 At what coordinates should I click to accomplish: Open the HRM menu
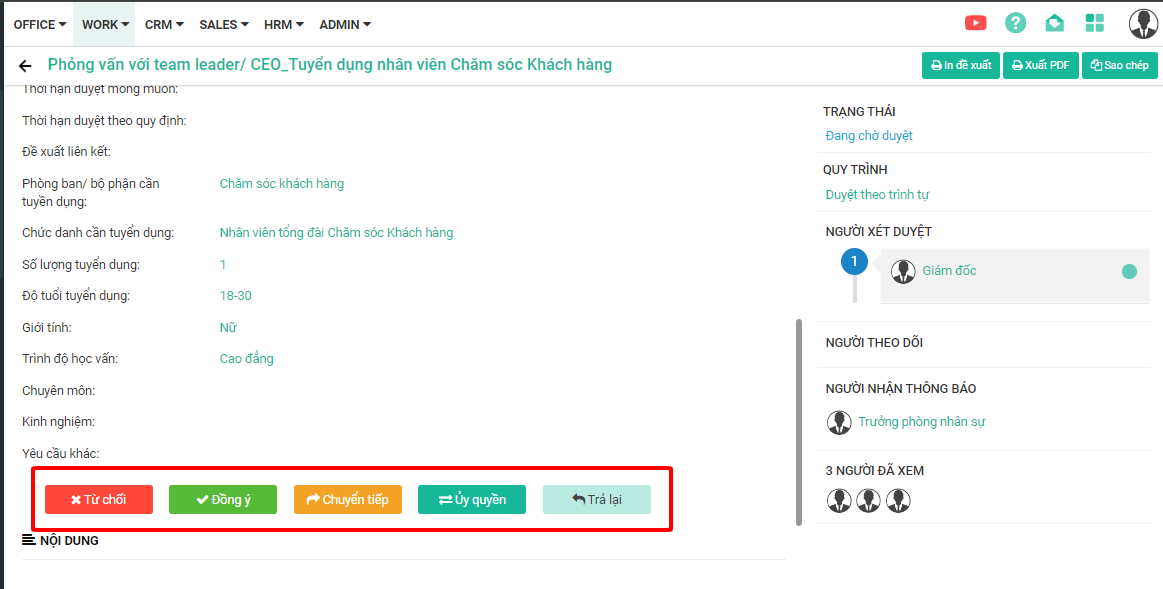(x=284, y=24)
